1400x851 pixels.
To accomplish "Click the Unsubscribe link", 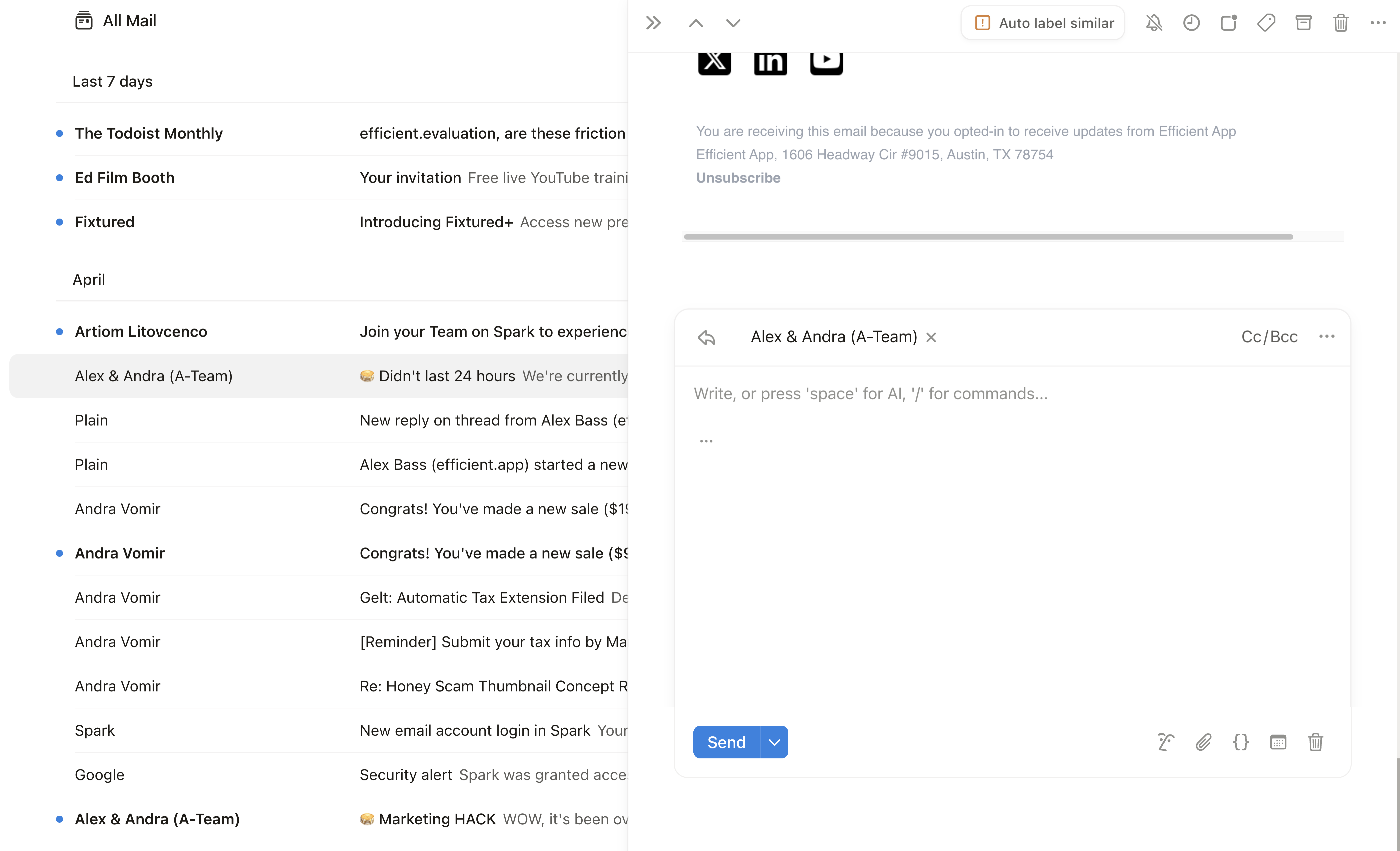I will click(738, 178).
